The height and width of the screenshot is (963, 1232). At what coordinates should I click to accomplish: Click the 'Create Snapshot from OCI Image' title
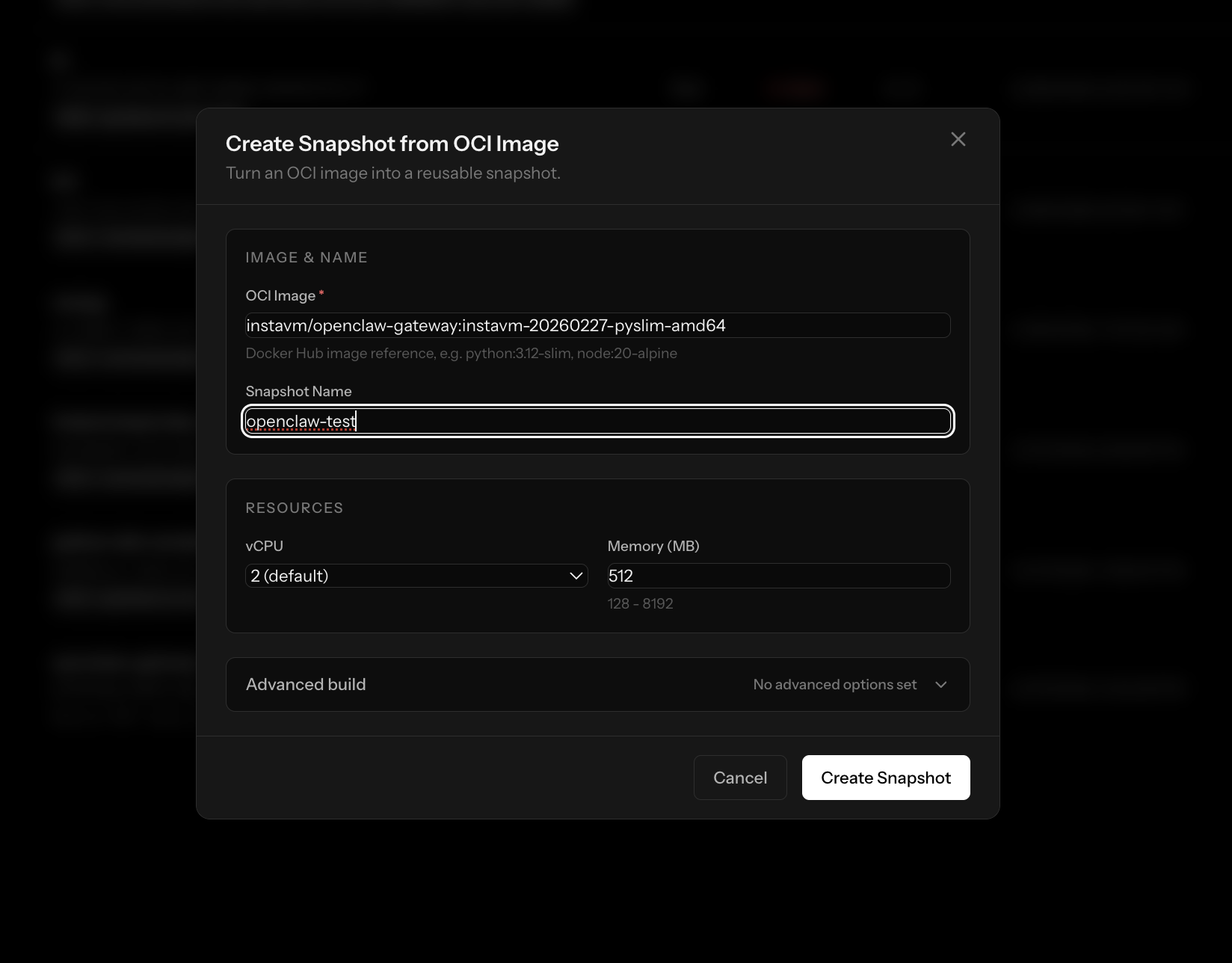click(392, 144)
